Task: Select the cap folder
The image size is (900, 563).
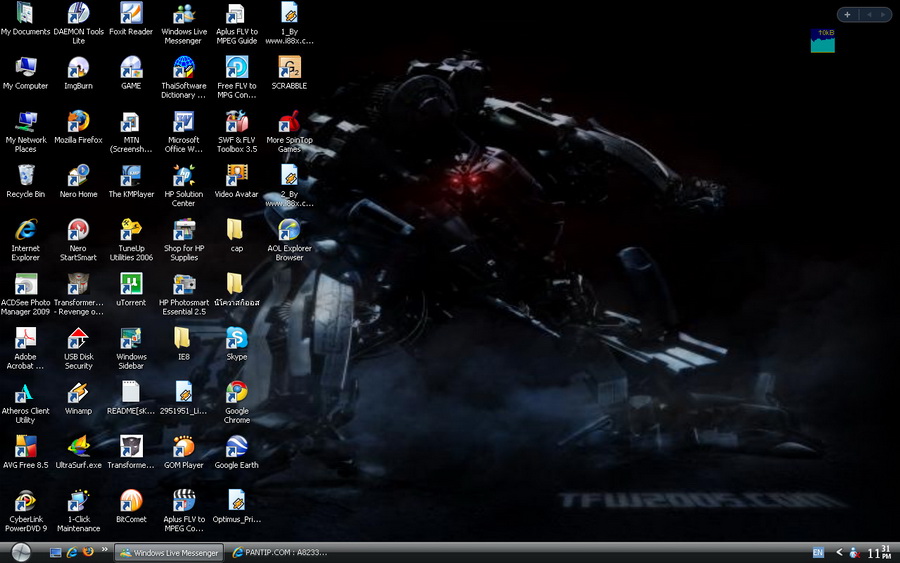Action: [234, 229]
